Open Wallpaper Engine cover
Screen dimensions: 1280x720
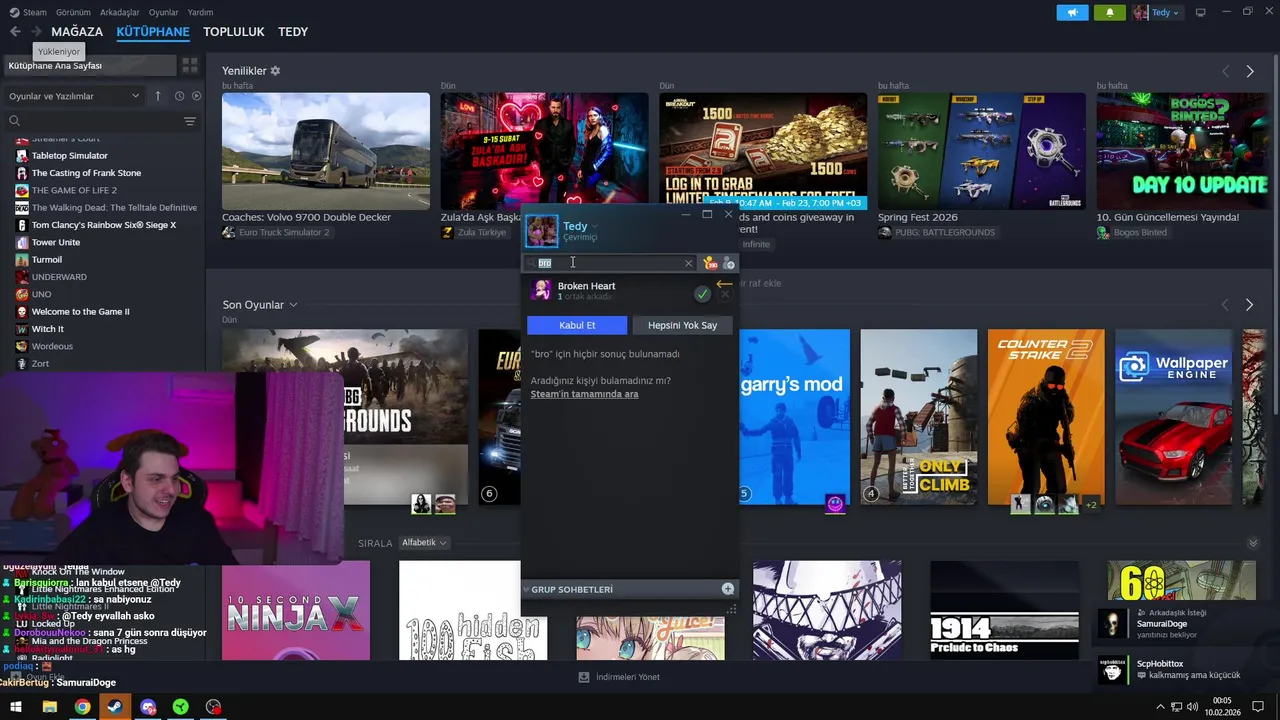point(1174,417)
